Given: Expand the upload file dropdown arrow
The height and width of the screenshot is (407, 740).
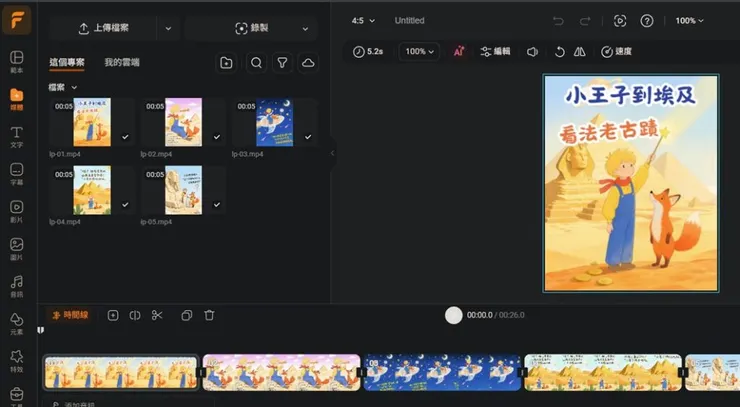Looking at the screenshot, I should 168,28.
